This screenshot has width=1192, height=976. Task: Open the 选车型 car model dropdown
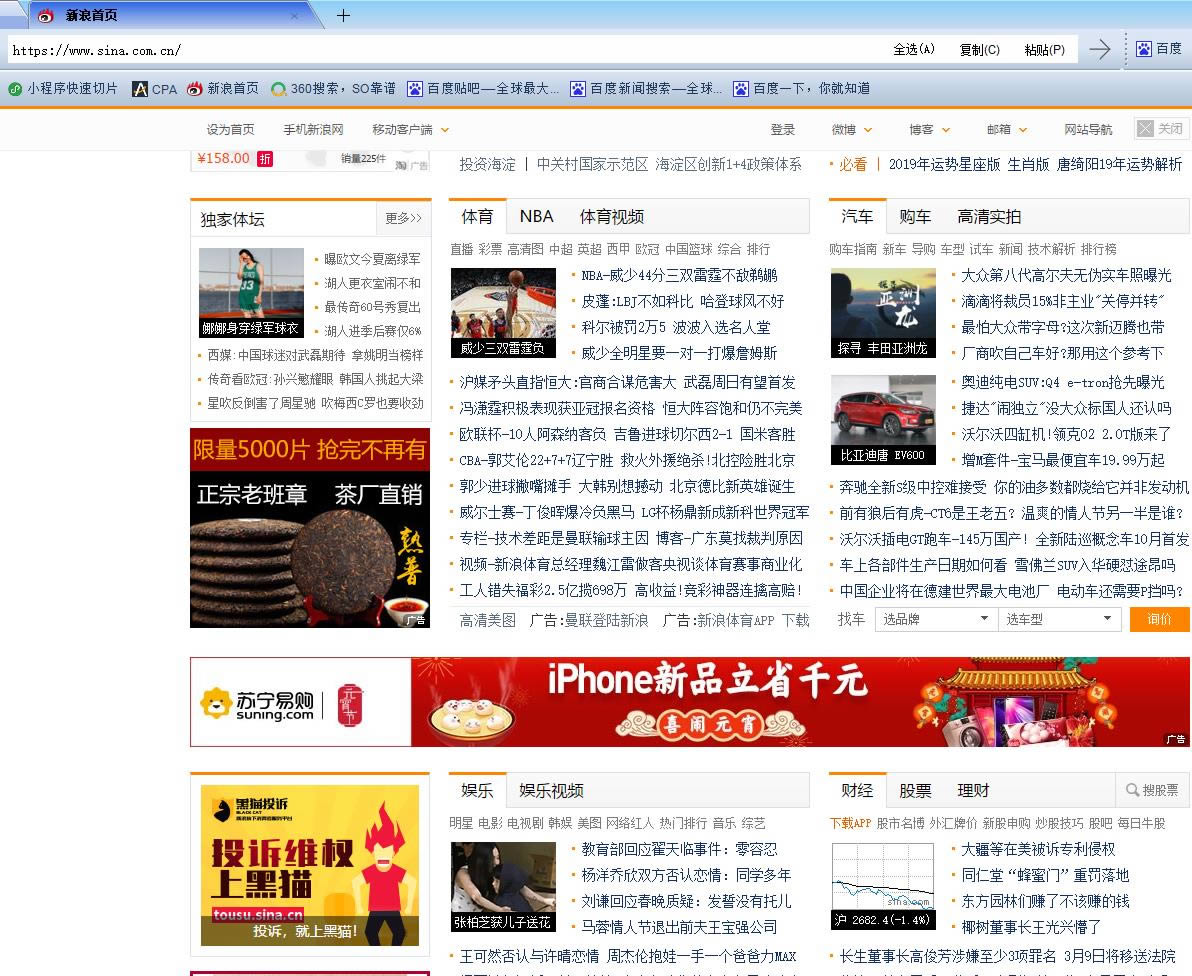coord(1060,619)
